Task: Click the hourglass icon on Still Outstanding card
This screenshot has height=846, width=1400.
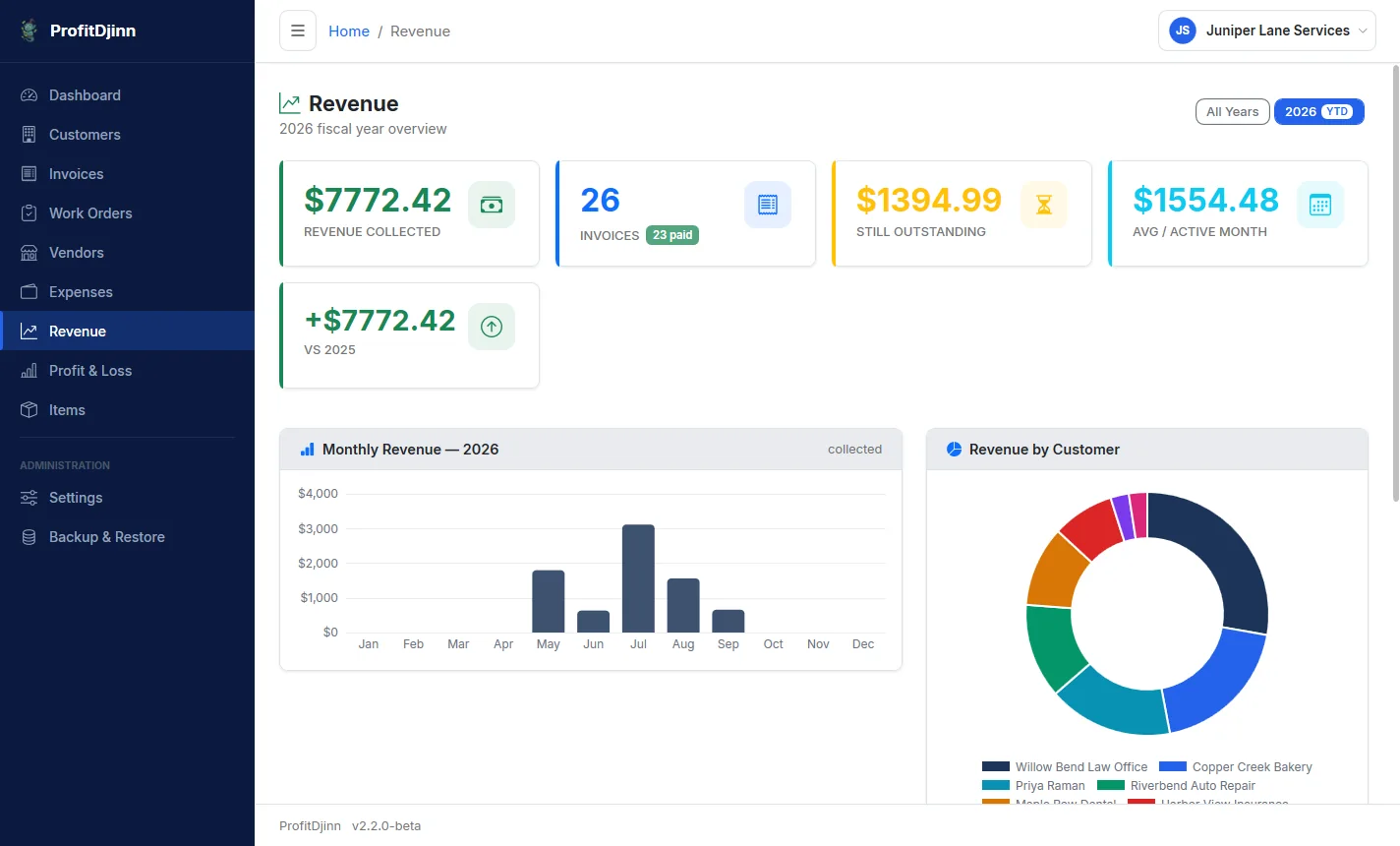Action: [x=1044, y=205]
